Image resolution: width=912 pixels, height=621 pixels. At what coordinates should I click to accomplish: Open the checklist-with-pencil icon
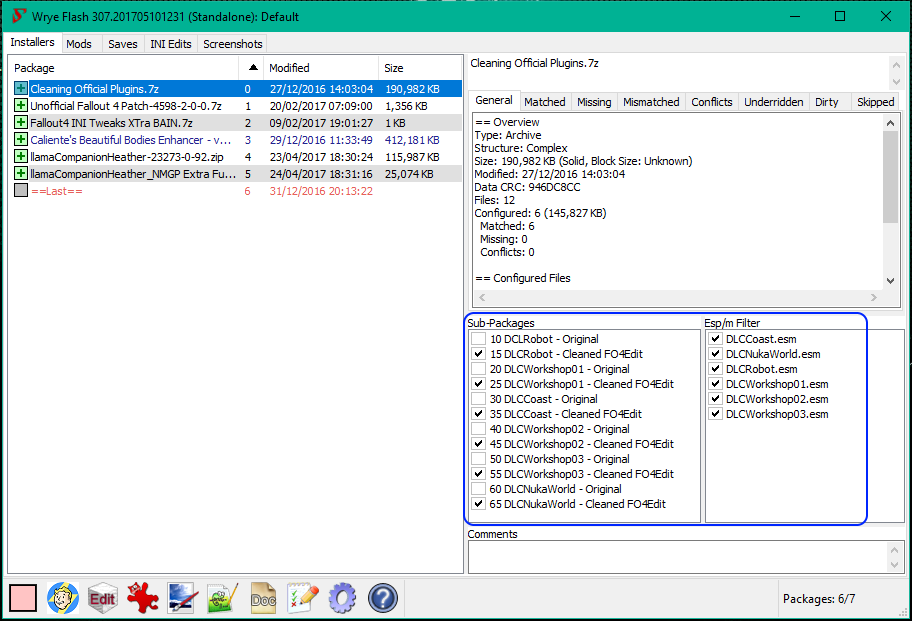click(x=303, y=598)
